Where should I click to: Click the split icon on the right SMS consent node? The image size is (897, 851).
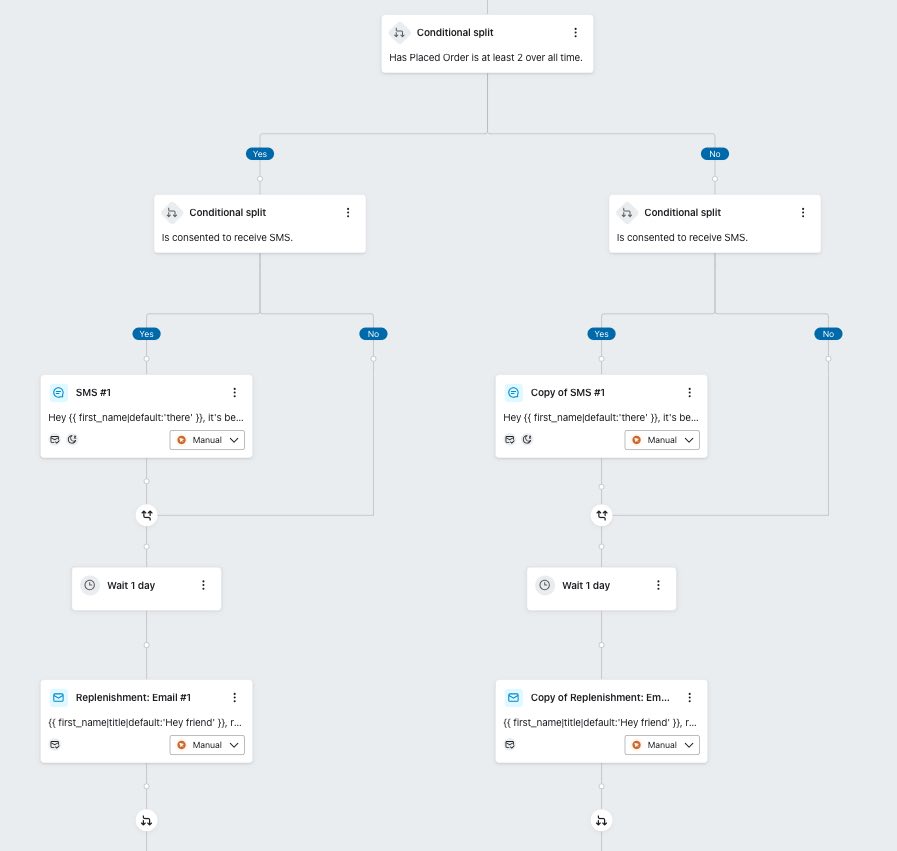626,212
